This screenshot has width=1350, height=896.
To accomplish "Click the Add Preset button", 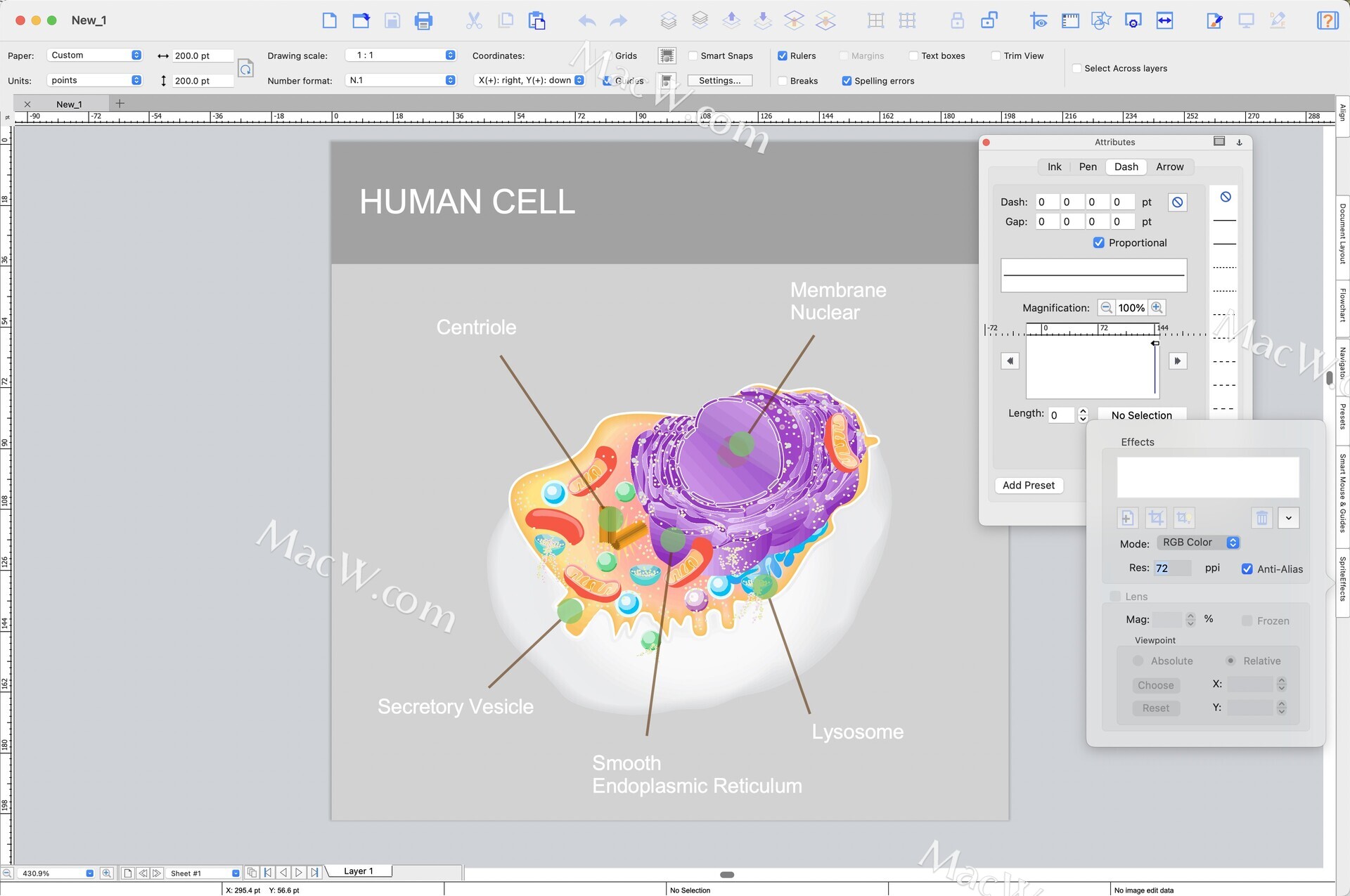I will [x=1028, y=486].
